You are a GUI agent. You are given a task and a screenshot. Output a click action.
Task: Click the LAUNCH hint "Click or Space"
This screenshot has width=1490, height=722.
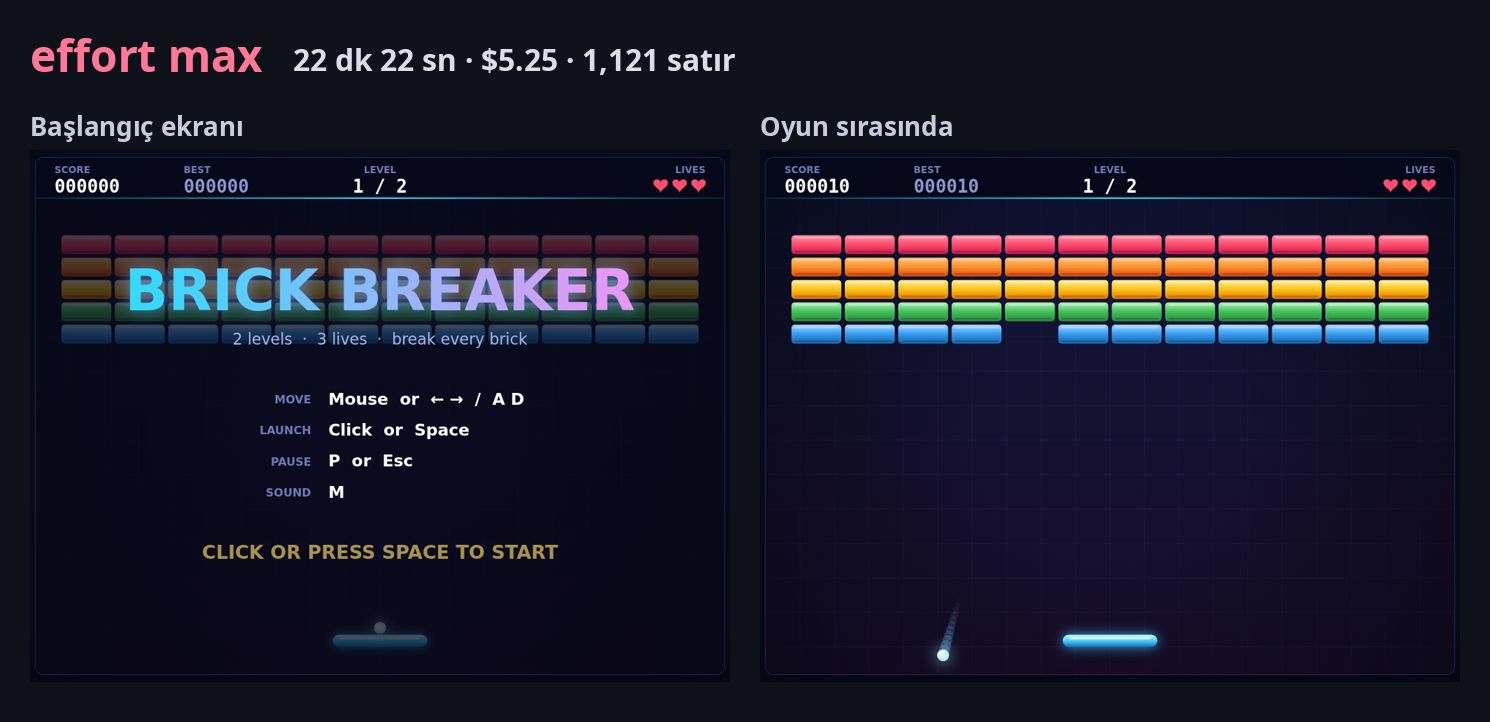click(x=399, y=430)
